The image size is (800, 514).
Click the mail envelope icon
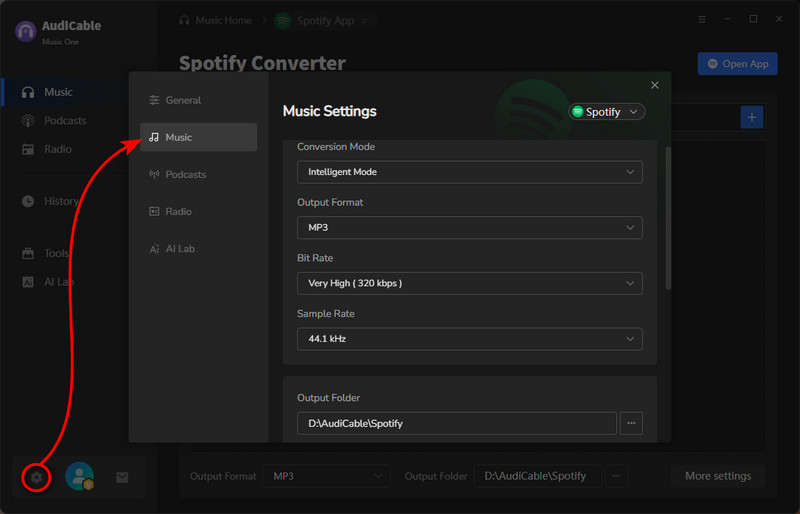click(122, 477)
